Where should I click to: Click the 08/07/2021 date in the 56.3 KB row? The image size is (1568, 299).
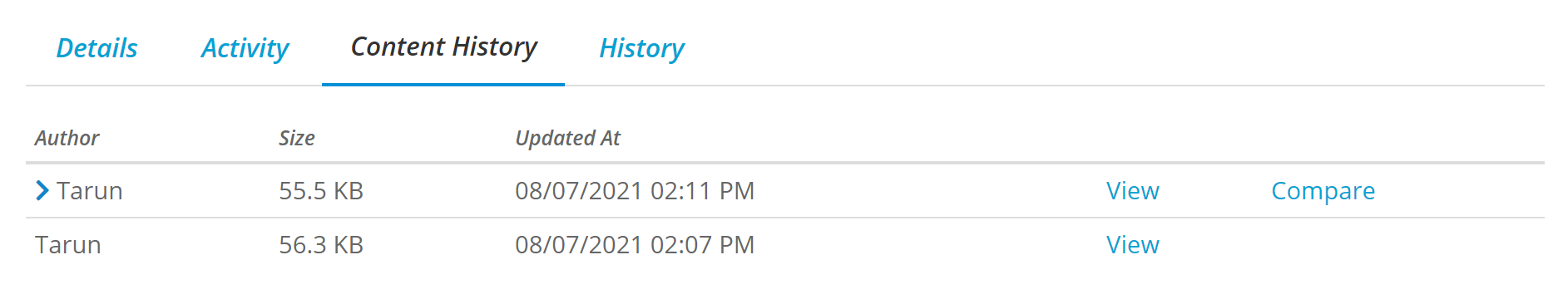[579, 245]
